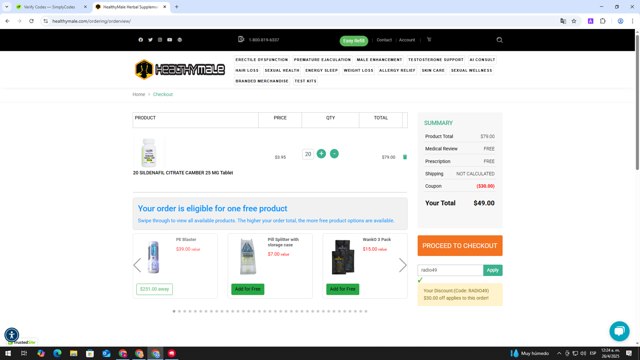The width and height of the screenshot is (640, 360).
Task: Open site search magnifier icon
Action: (500, 40)
